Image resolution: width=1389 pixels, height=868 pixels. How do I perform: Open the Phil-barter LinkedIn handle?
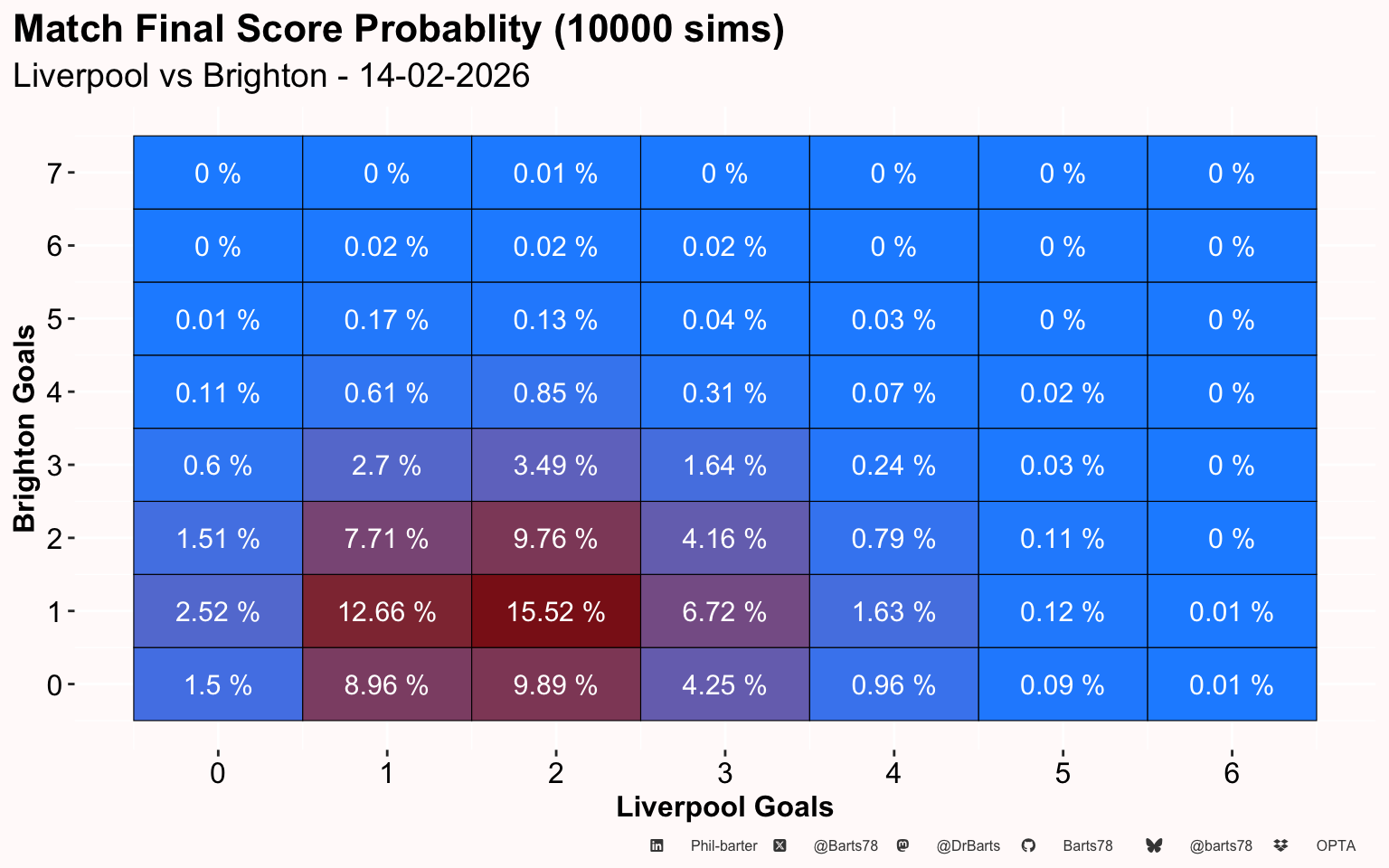[x=723, y=846]
